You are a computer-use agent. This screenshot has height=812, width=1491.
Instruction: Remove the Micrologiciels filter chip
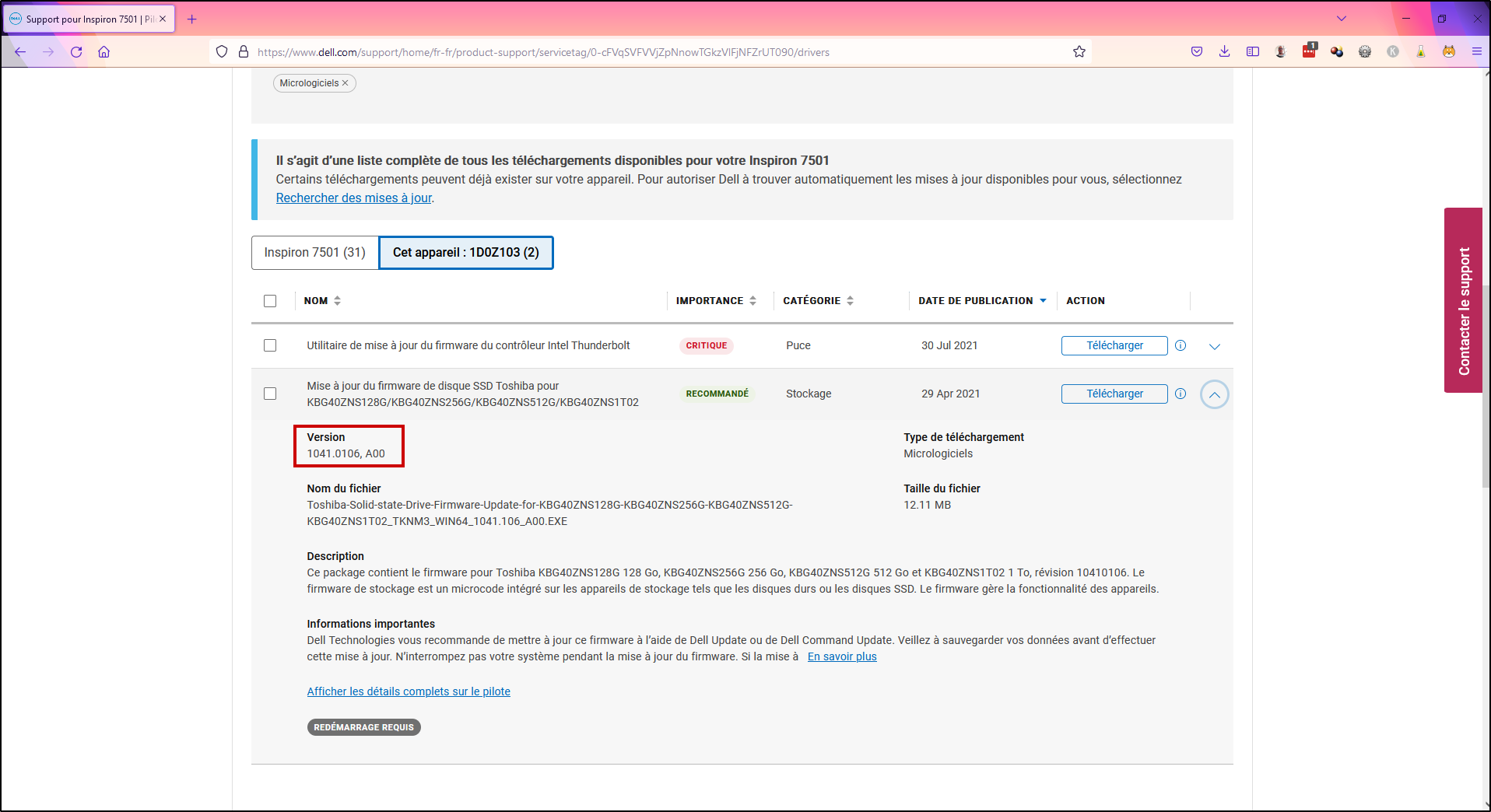pos(345,83)
